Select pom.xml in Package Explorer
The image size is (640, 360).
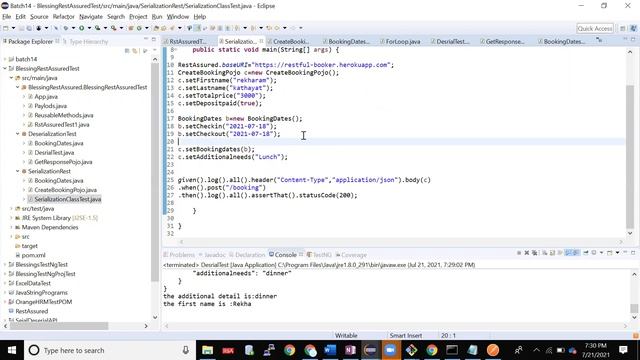pyautogui.click(x=33, y=256)
